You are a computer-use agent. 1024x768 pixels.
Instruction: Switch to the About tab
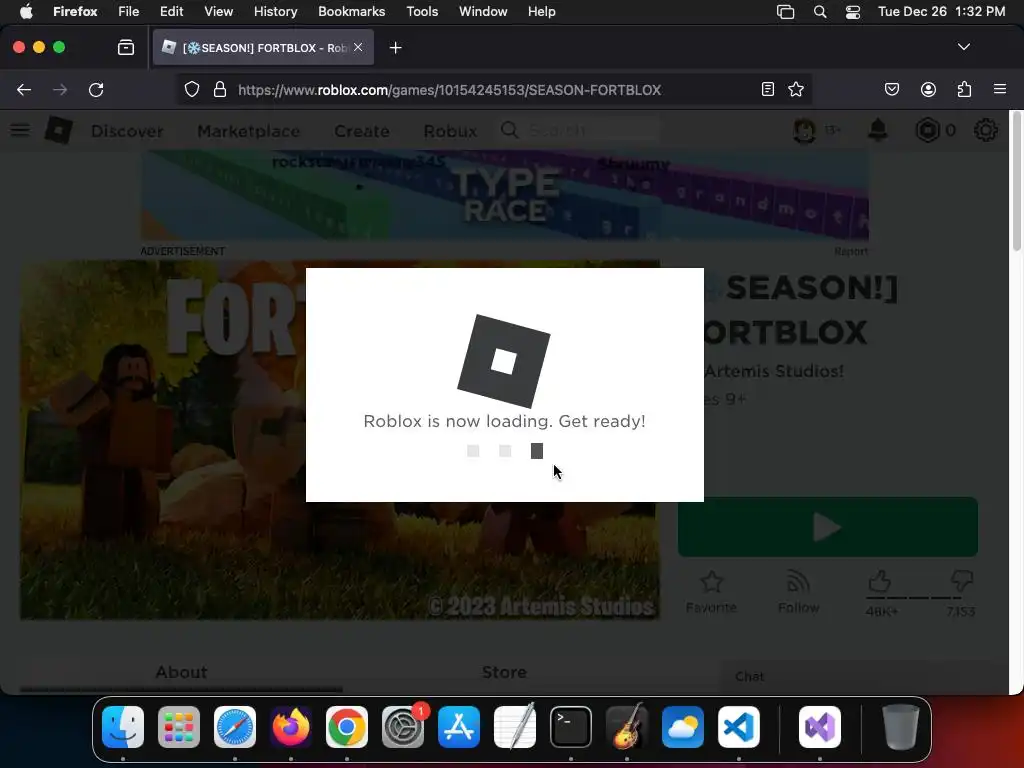(181, 672)
